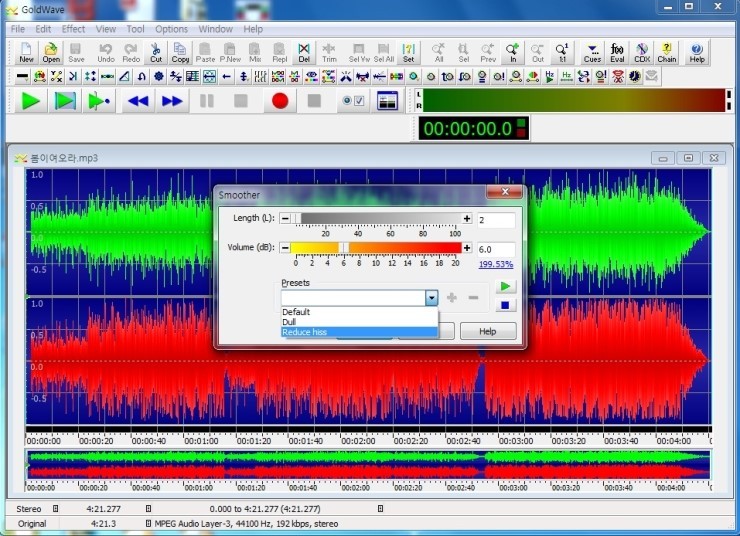This screenshot has width=740, height=536.
Task: Click the 1:1 zoom icon
Action: [x=563, y=52]
